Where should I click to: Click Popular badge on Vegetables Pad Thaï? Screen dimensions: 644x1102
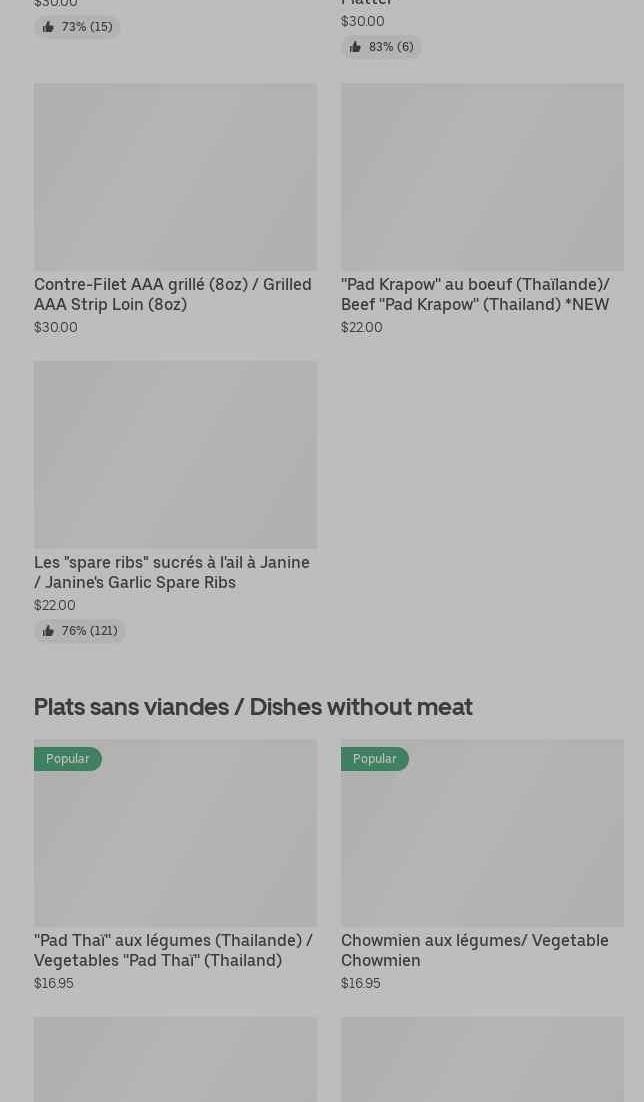[x=68, y=759]
